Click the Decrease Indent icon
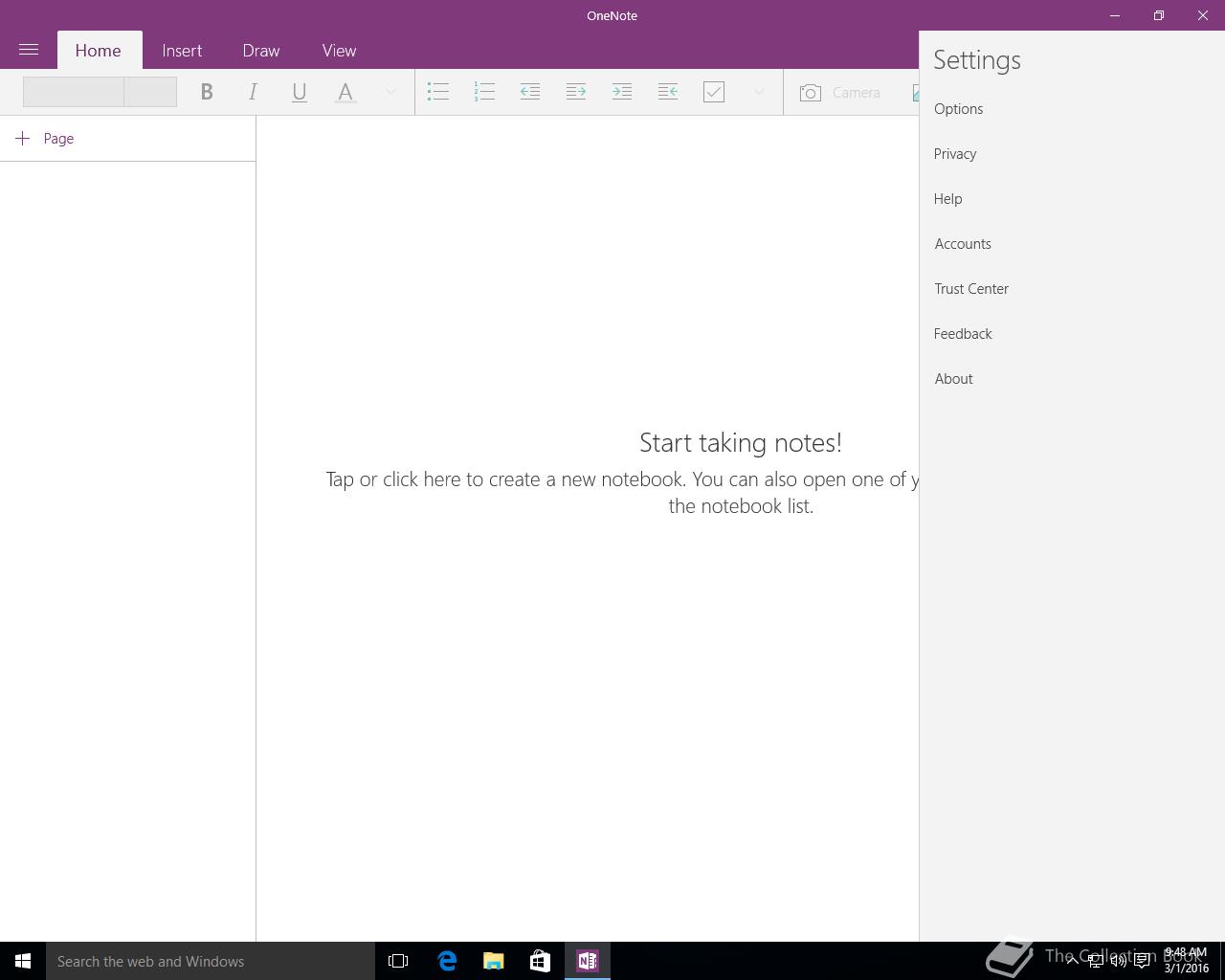The height and width of the screenshot is (980, 1225). 530,92
